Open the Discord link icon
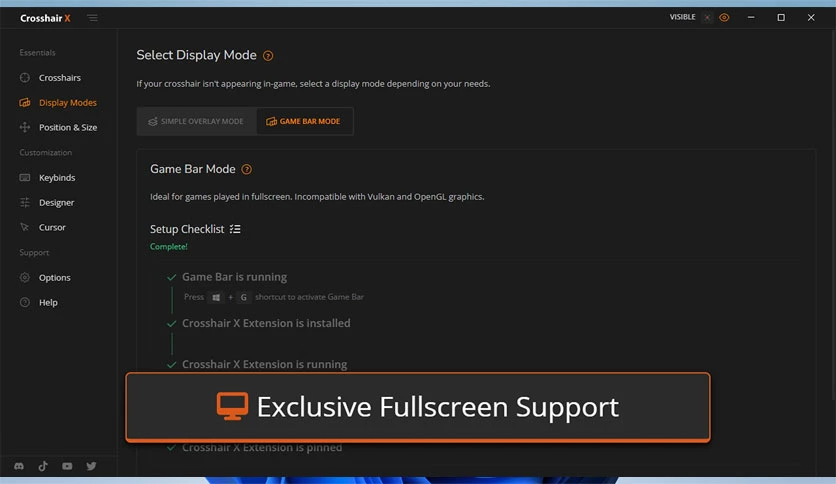The image size is (836, 484). click(x=19, y=466)
